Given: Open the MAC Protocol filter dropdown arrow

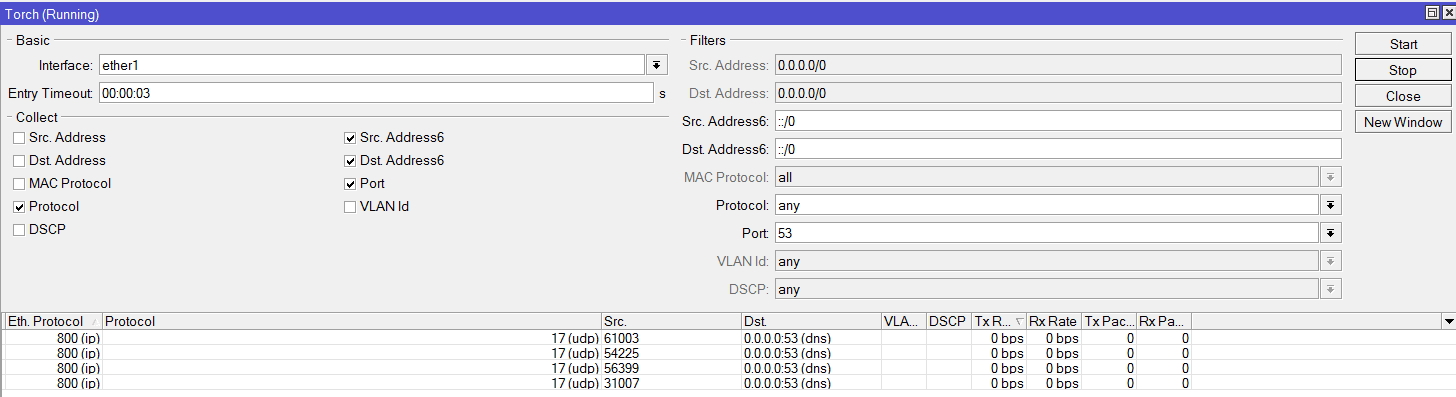Looking at the screenshot, I should click(1331, 177).
